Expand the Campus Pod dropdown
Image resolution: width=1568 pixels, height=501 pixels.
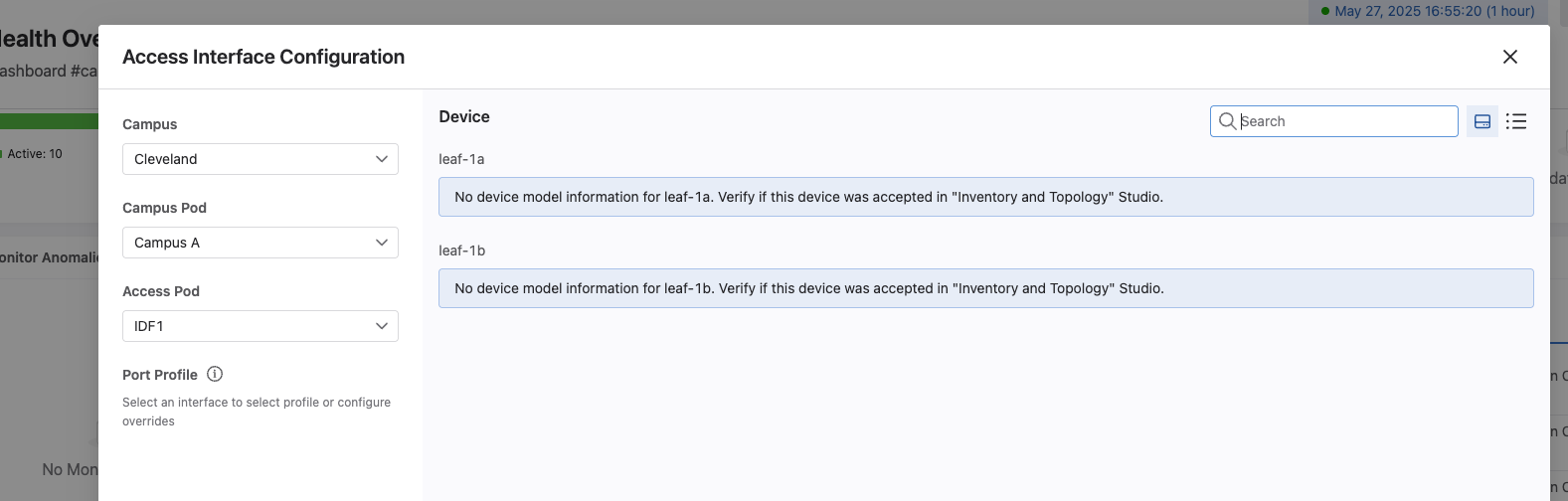pos(260,243)
